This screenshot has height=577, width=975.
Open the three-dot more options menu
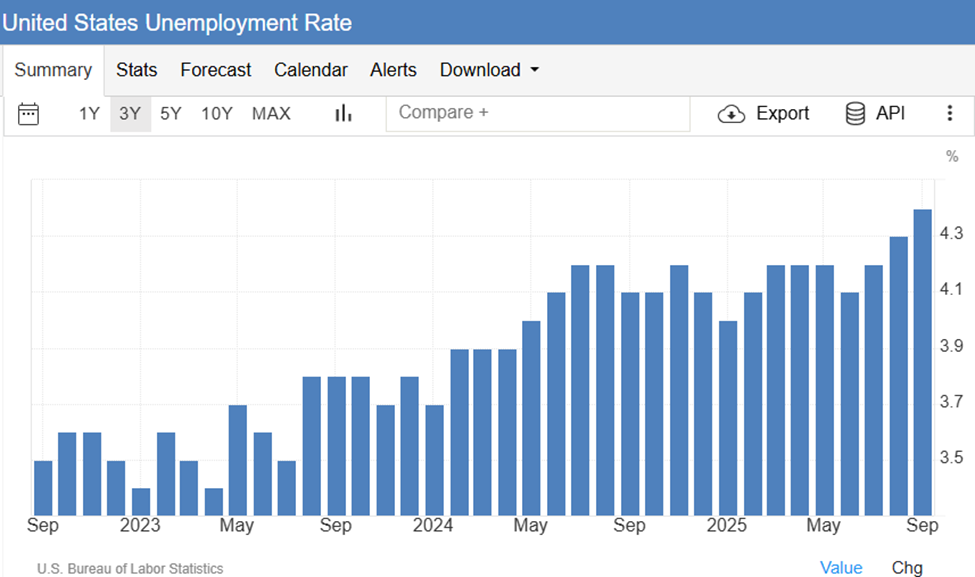coord(949,114)
